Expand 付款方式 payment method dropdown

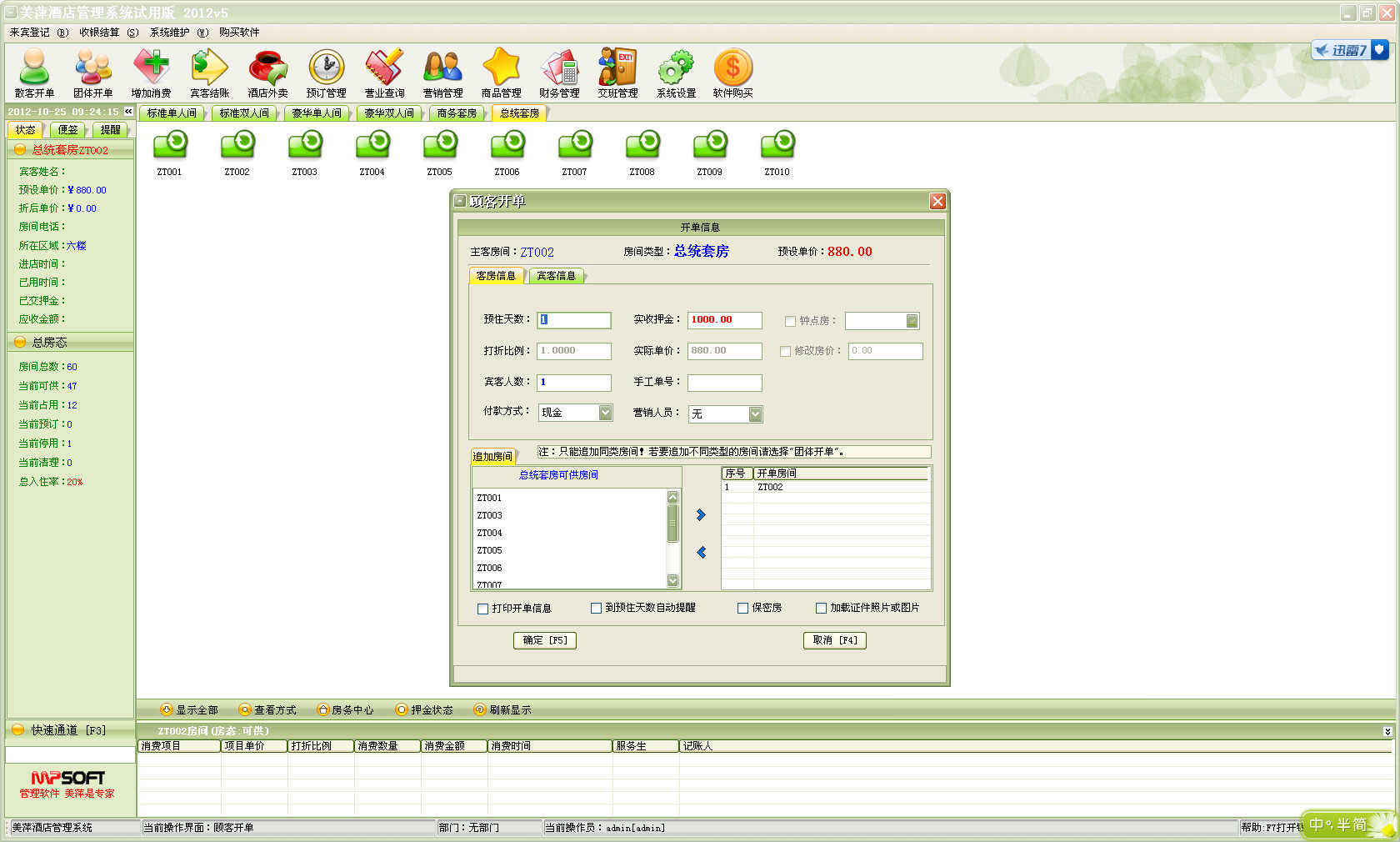click(606, 413)
